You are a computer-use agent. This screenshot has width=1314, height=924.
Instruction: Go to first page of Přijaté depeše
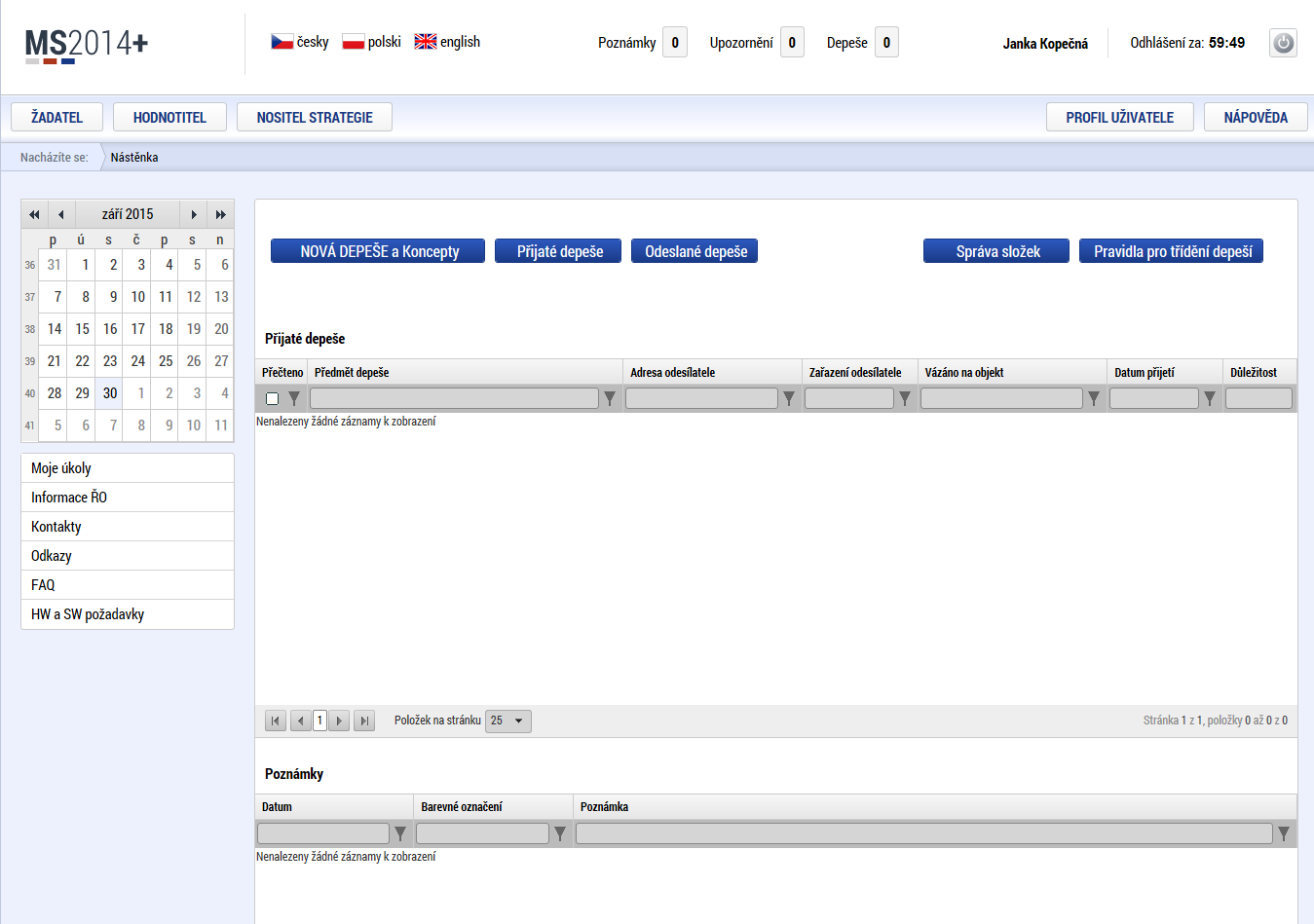click(x=276, y=721)
